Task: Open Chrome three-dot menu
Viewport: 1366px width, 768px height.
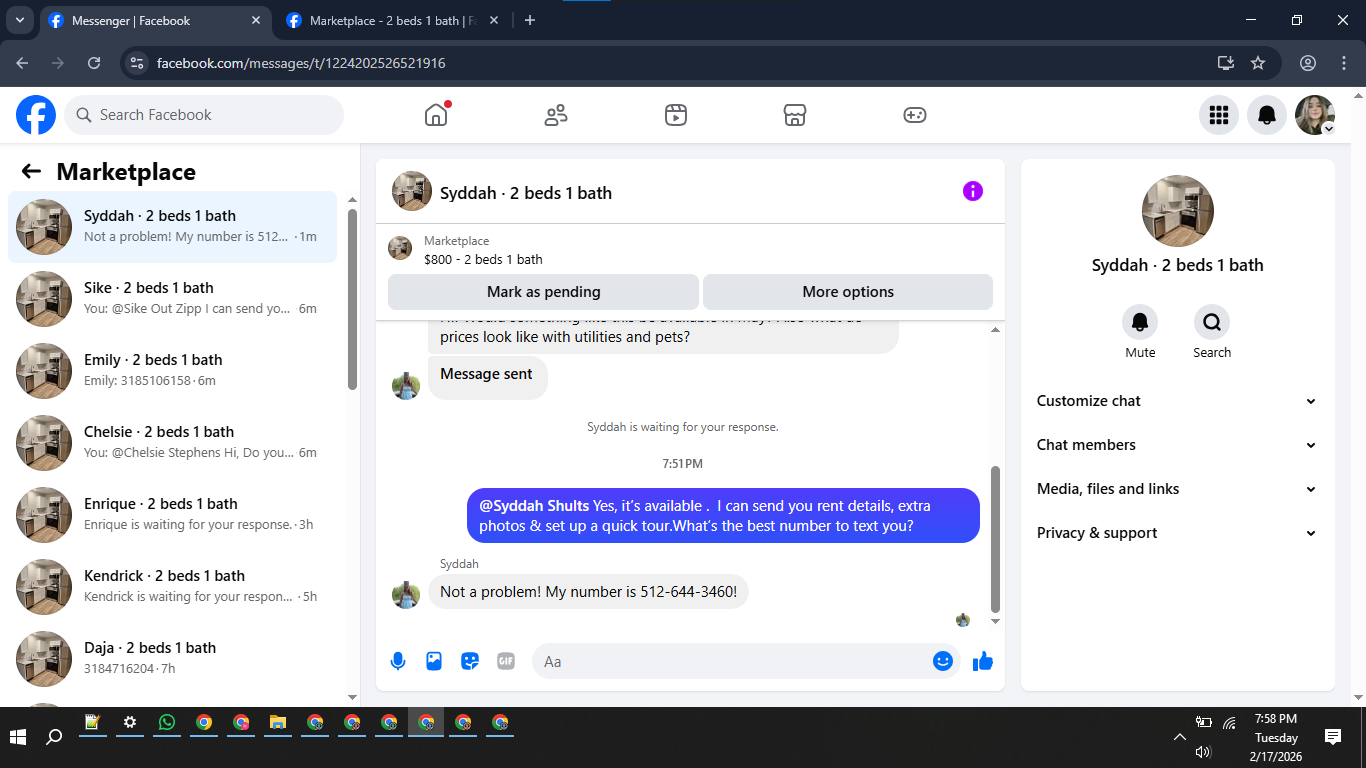Action: pos(1344,63)
